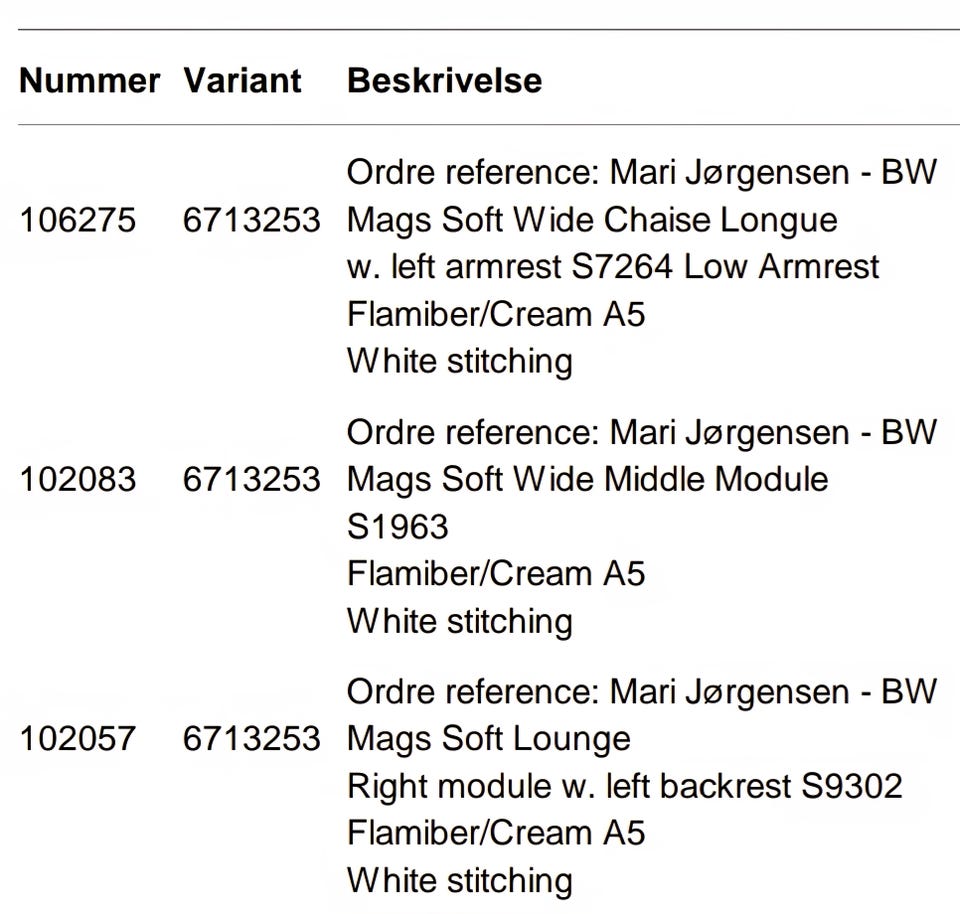960x914 pixels.
Task: Click the Nummer column header
Action: (x=89, y=81)
